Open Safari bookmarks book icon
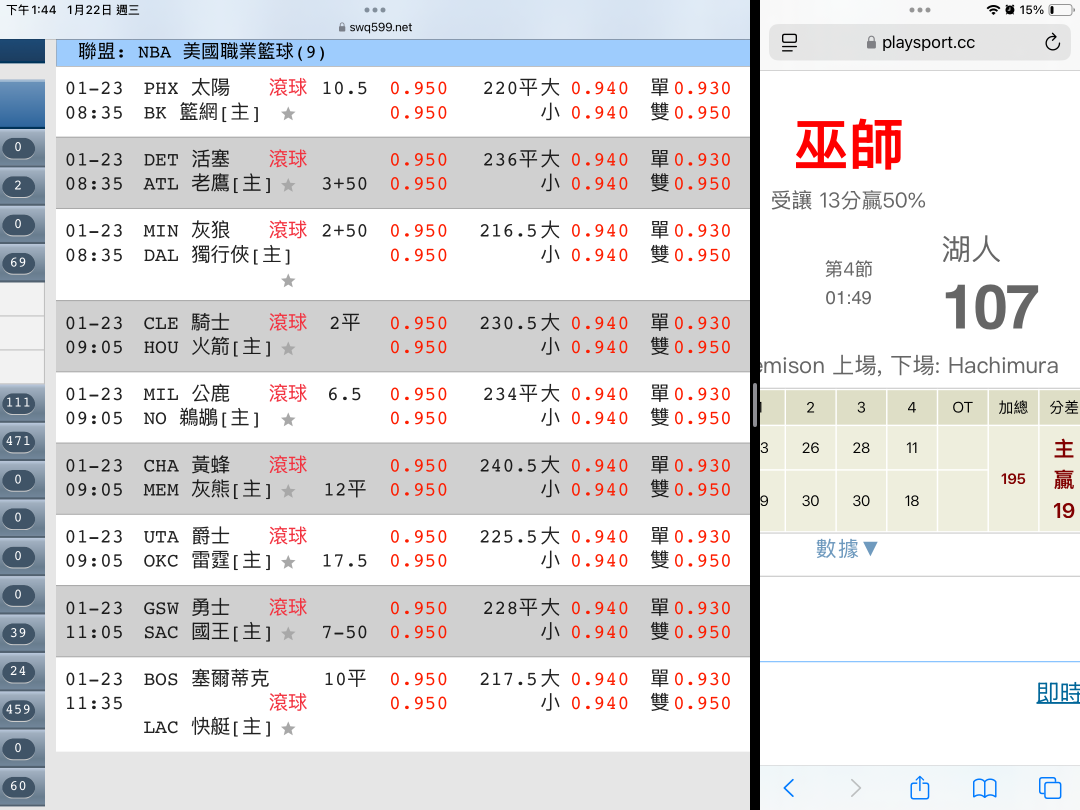This screenshot has height=810, width=1080. pos(984,787)
